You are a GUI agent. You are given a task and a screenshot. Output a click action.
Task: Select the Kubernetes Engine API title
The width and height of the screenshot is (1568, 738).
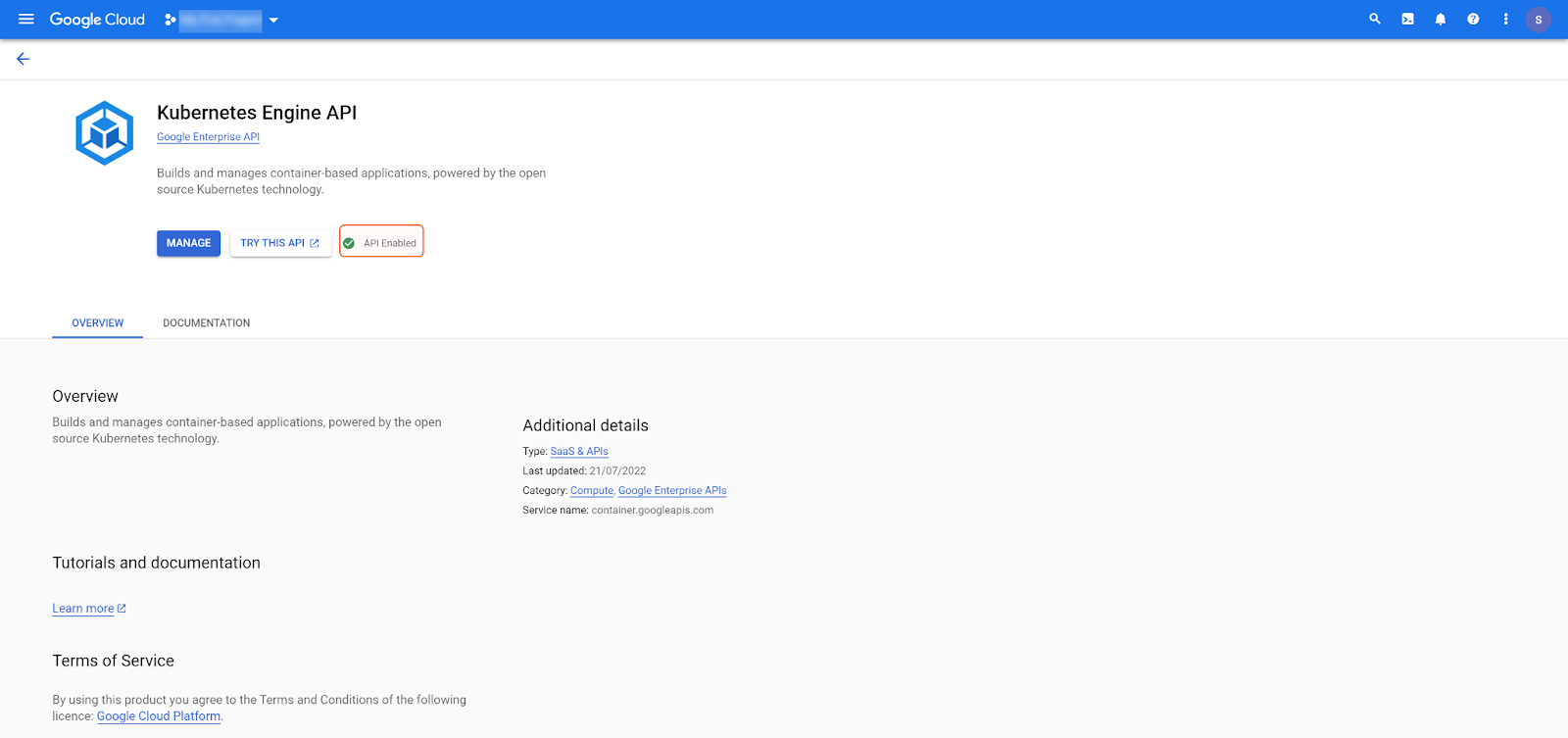257,113
